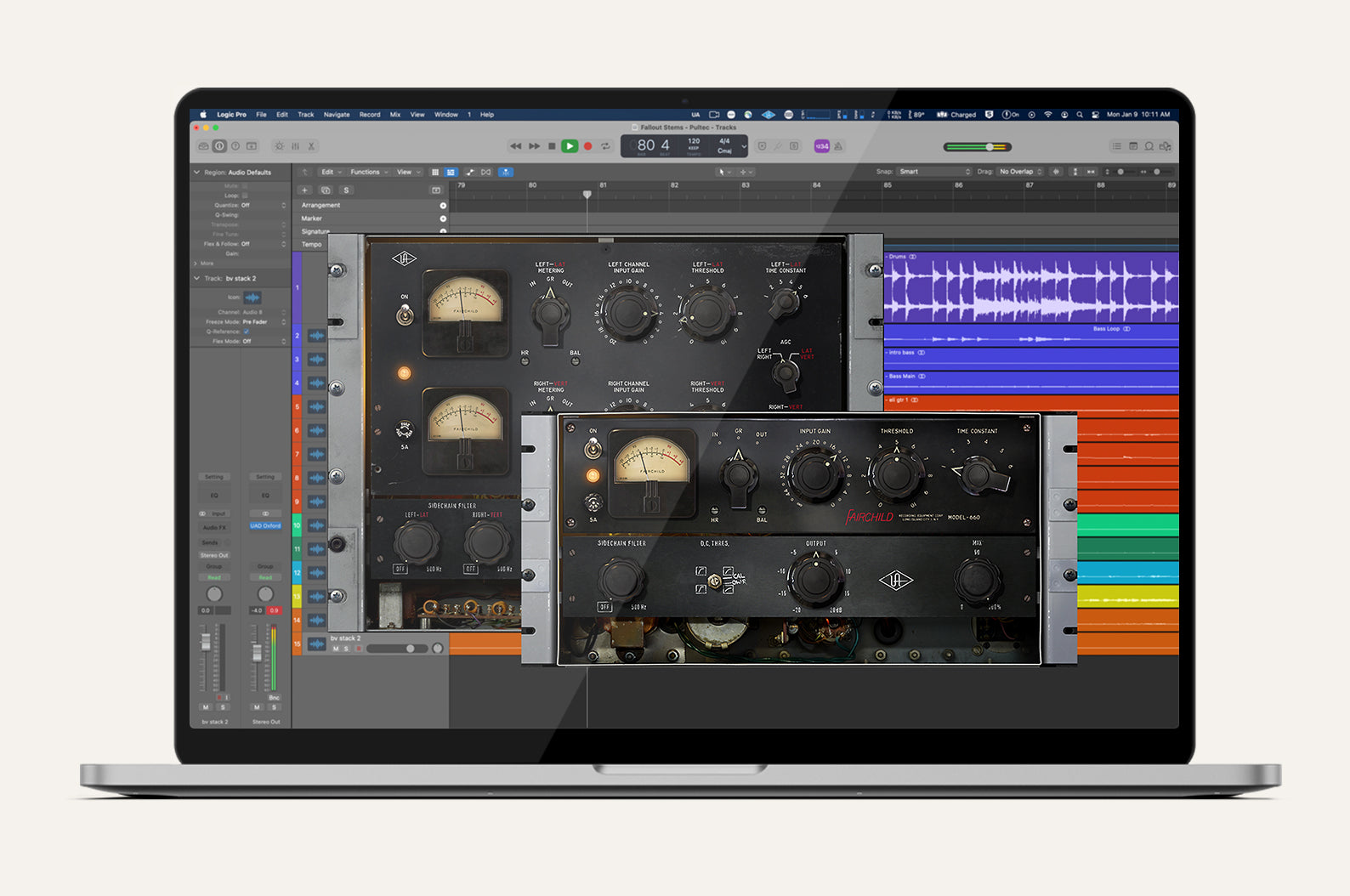
Task: Start playback with the green Play button
Action: (570, 146)
